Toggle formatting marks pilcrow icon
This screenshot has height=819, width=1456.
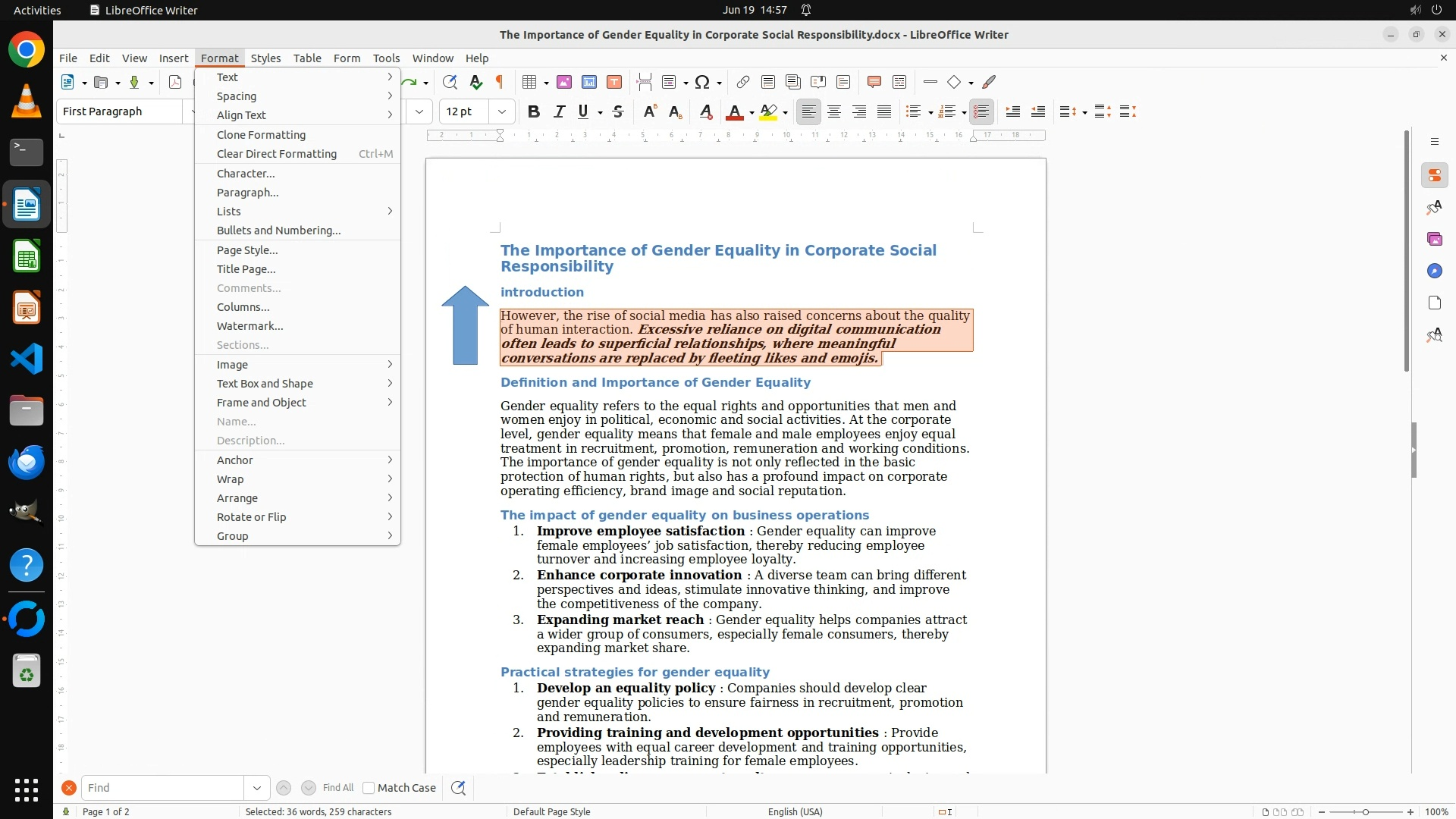click(500, 82)
